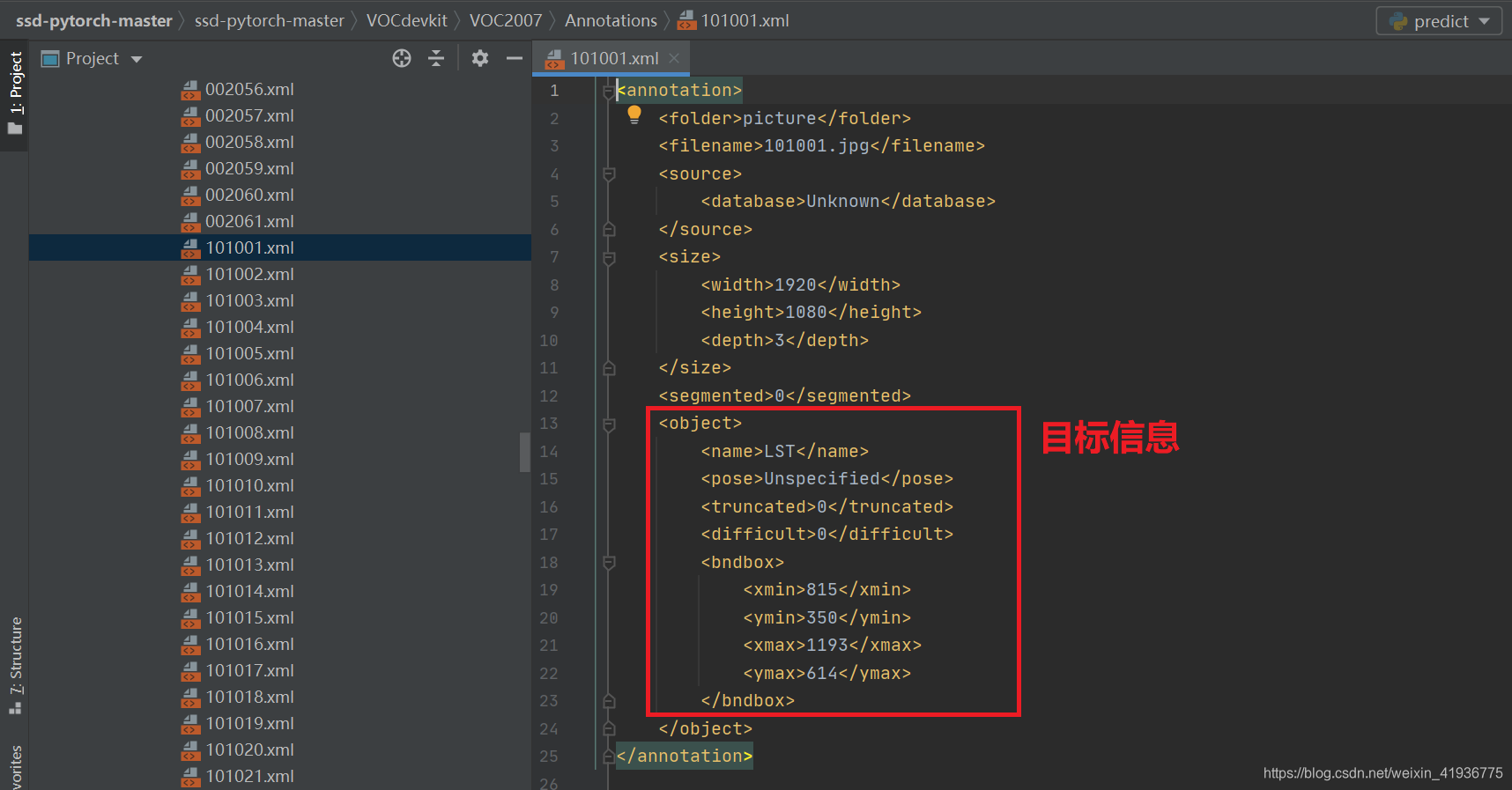This screenshot has height=790, width=1512.
Task: Select 002059.xml file
Action: coord(249,168)
